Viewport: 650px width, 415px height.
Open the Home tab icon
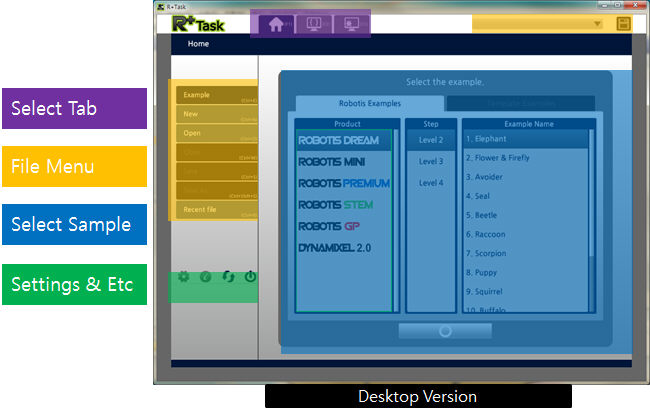[x=276, y=24]
